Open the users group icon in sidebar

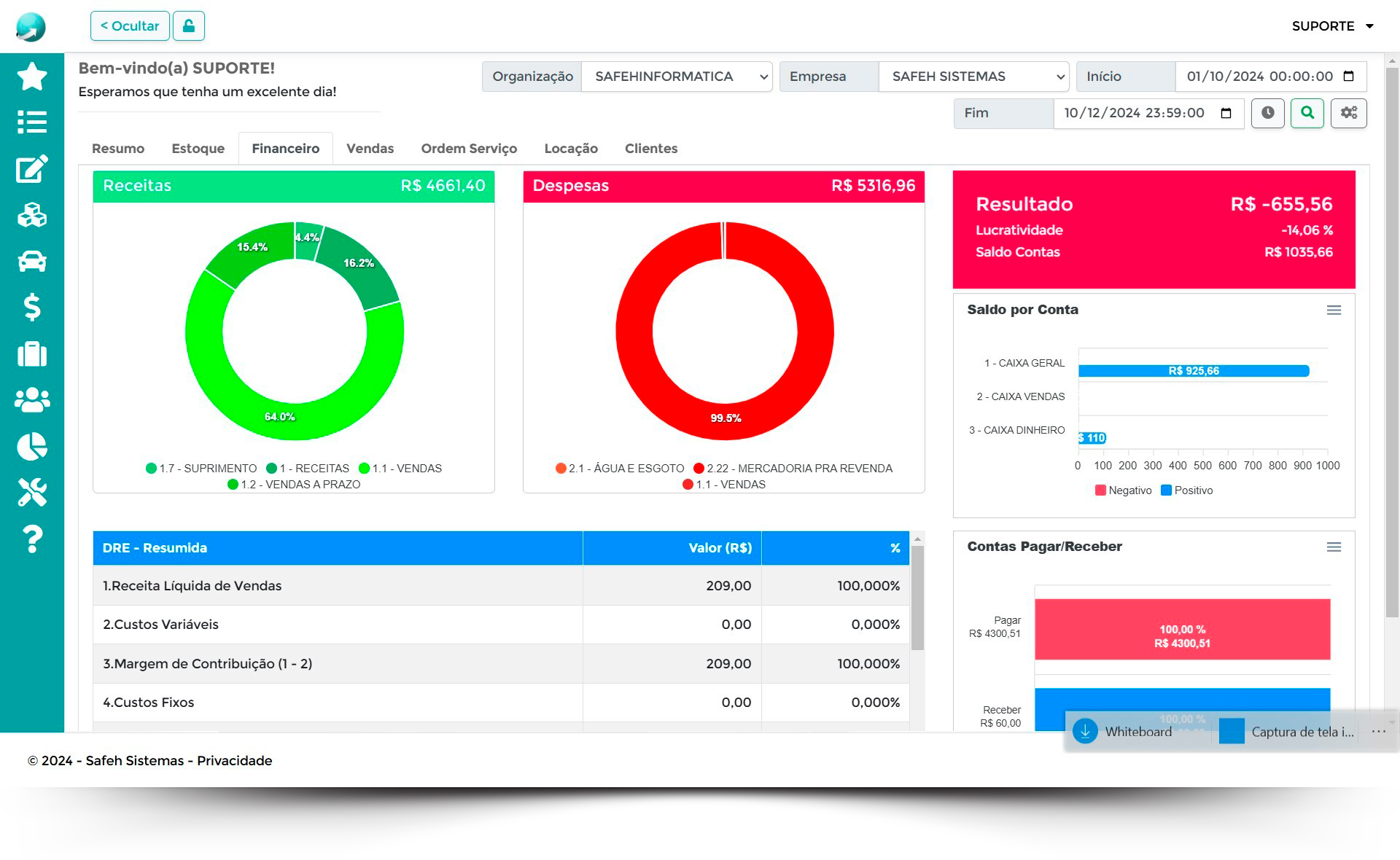click(x=32, y=399)
